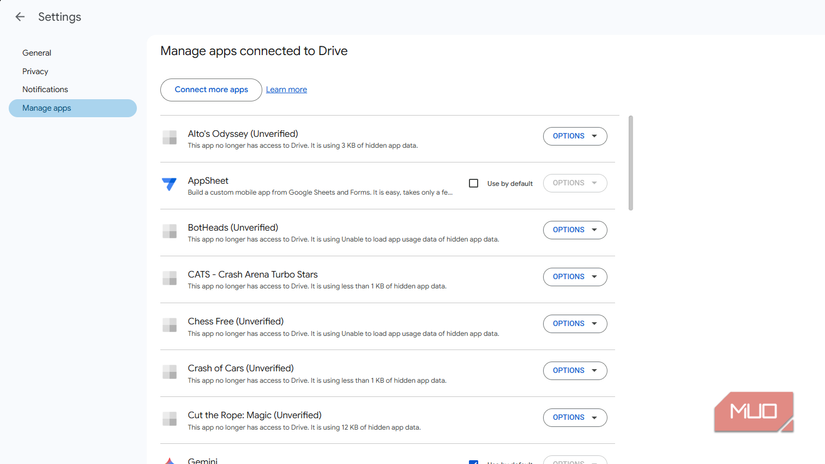Open the Learn more link

286,89
